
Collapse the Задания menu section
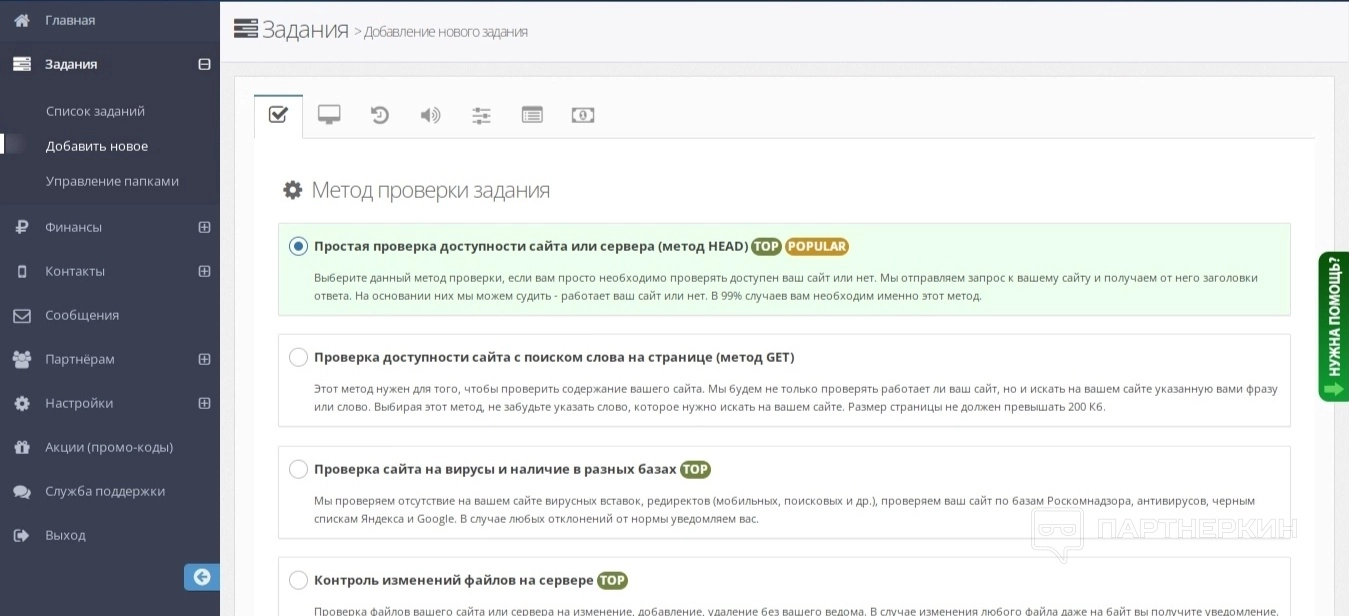[204, 64]
